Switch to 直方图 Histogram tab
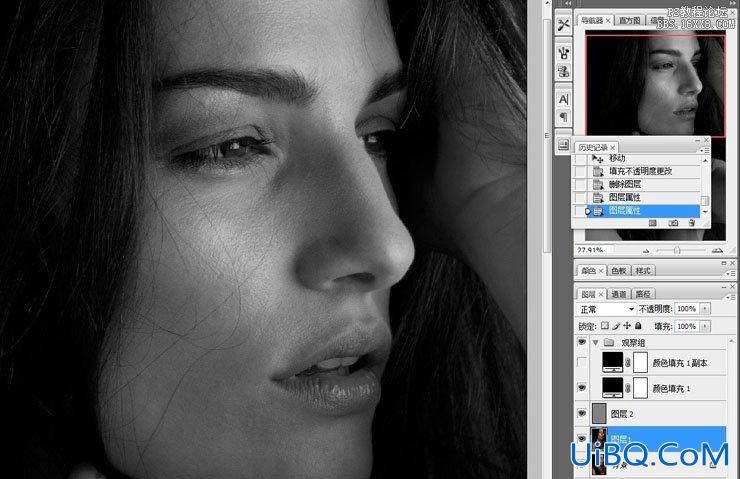The image size is (740, 479). (x=630, y=20)
